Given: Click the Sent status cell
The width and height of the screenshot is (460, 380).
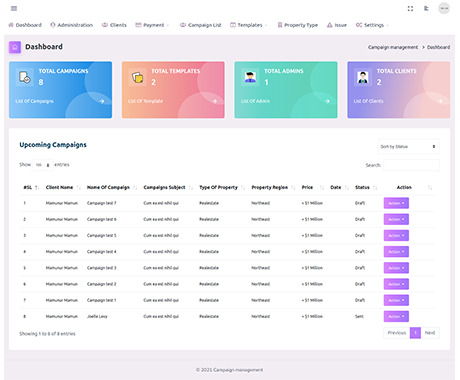Looking at the screenshot, I should click(x=359, y=316).
